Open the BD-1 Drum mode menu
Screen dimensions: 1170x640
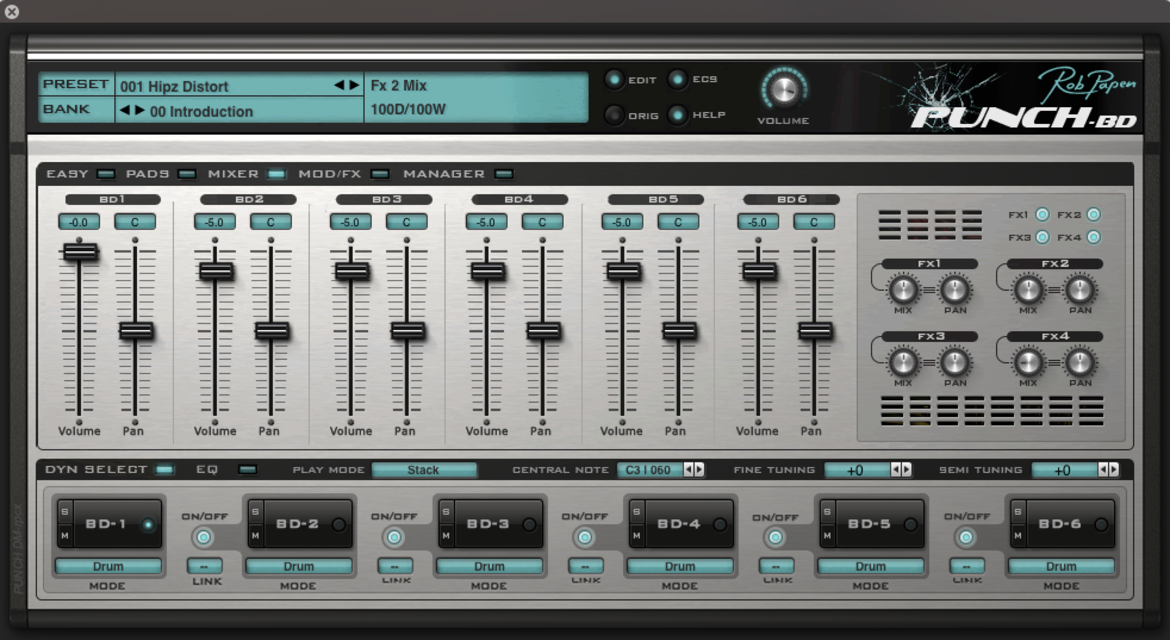[x=108, y=566]
